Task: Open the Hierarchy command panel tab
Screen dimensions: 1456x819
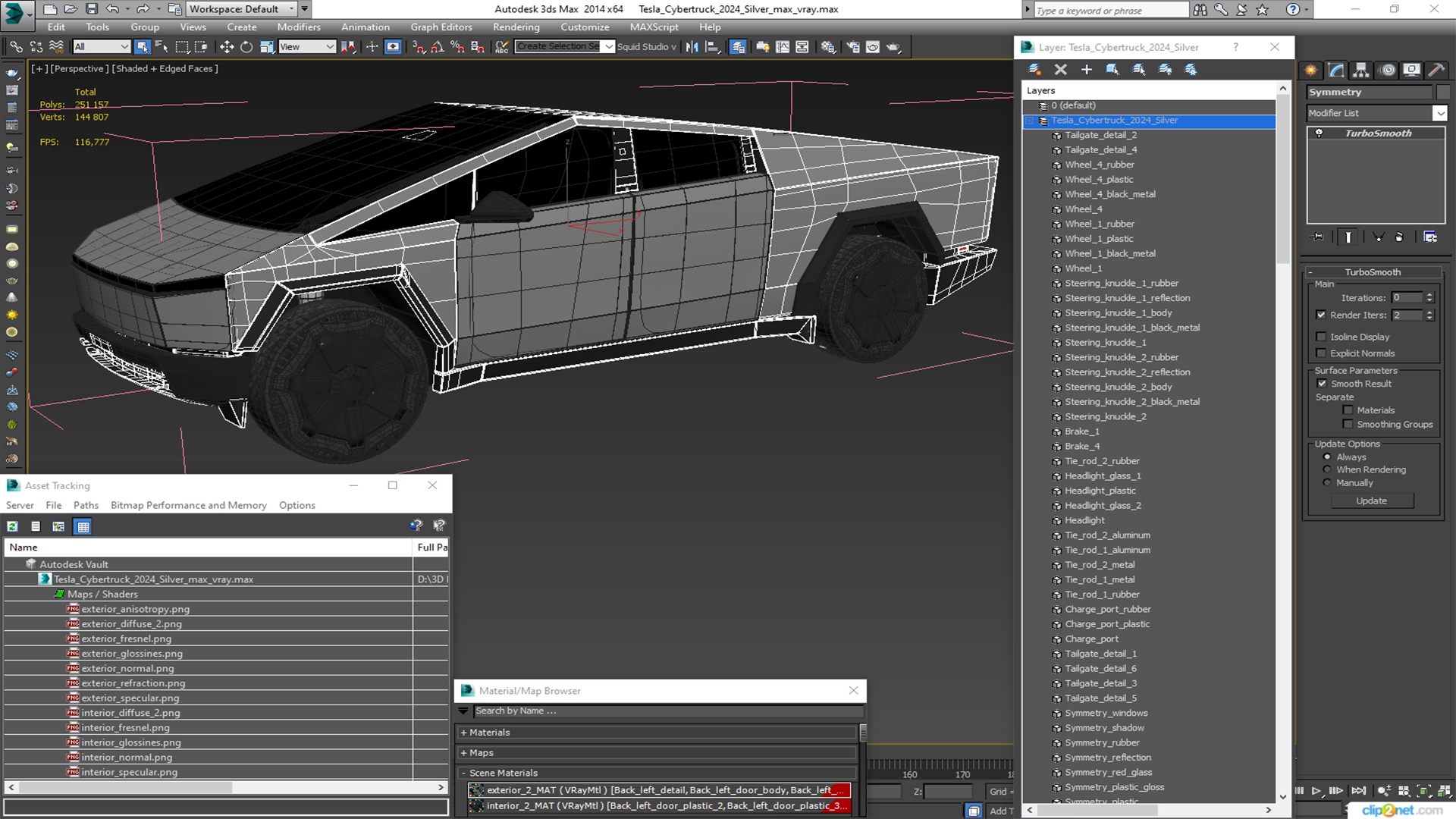Action: (1361, 71)
